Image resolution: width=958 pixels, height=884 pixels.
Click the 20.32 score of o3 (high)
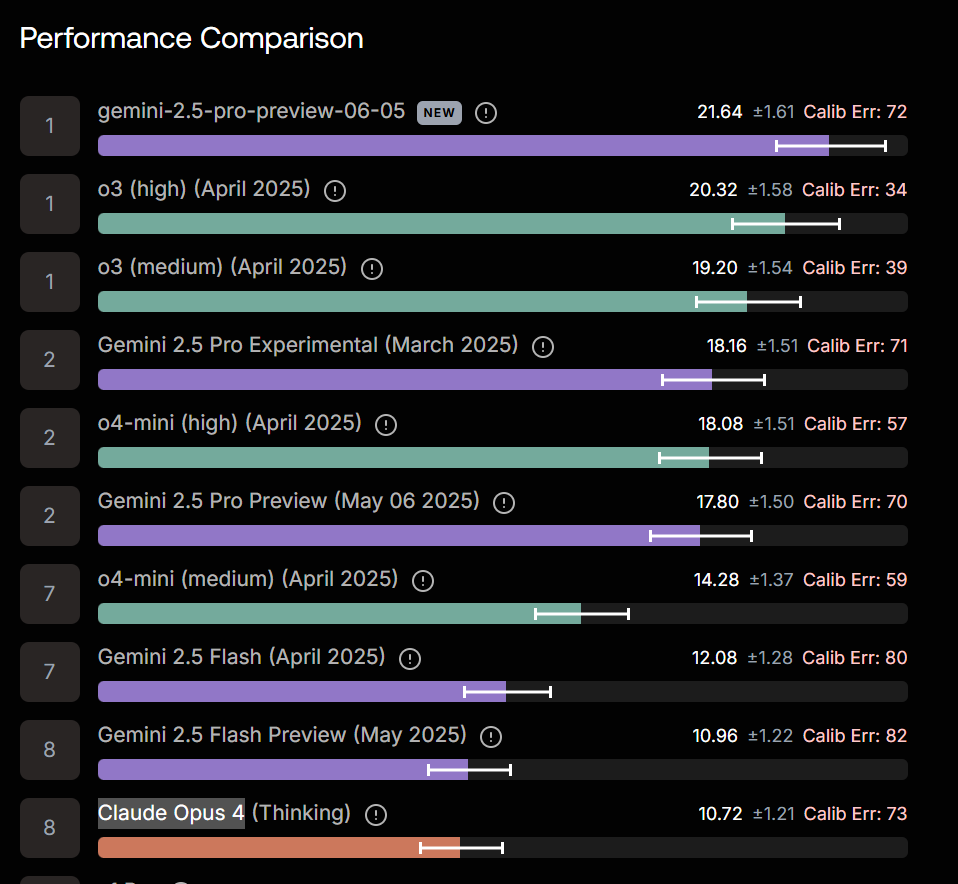click(713, 190)
